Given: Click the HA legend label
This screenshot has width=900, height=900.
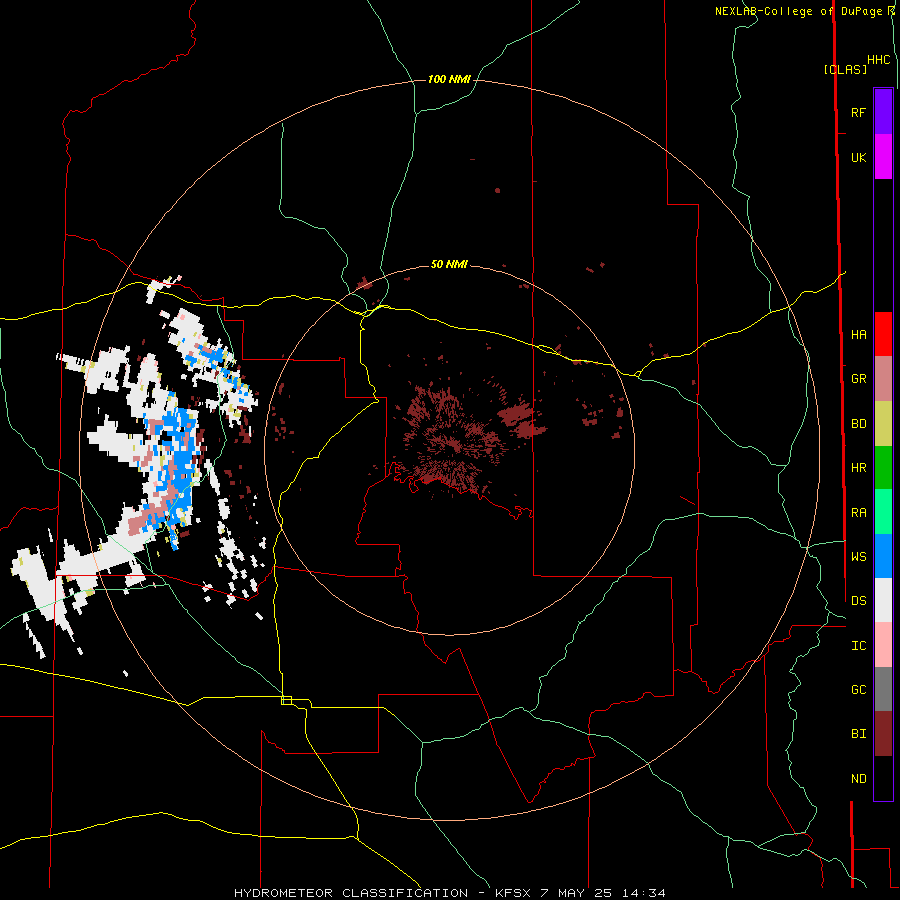Looking at the screenshot, I should 858,334.
